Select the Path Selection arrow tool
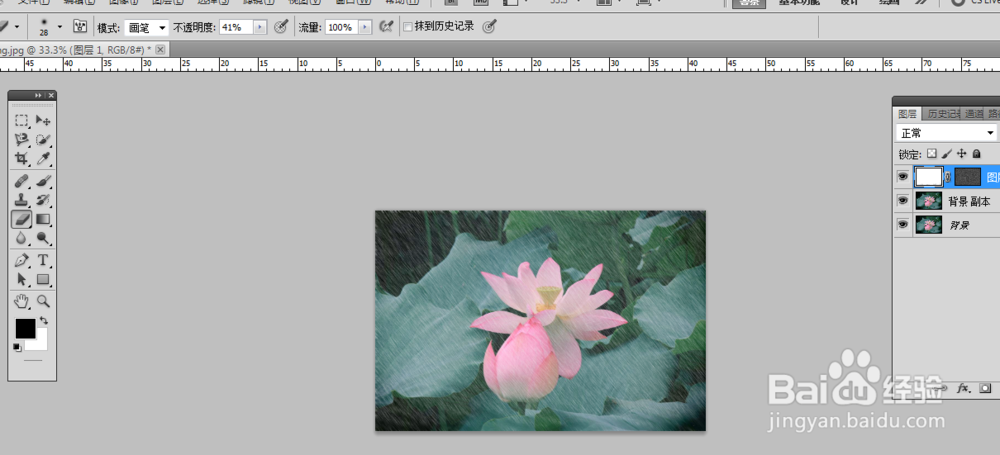The height and width of the screenshot is (455, 1000). tap(22, 280)
